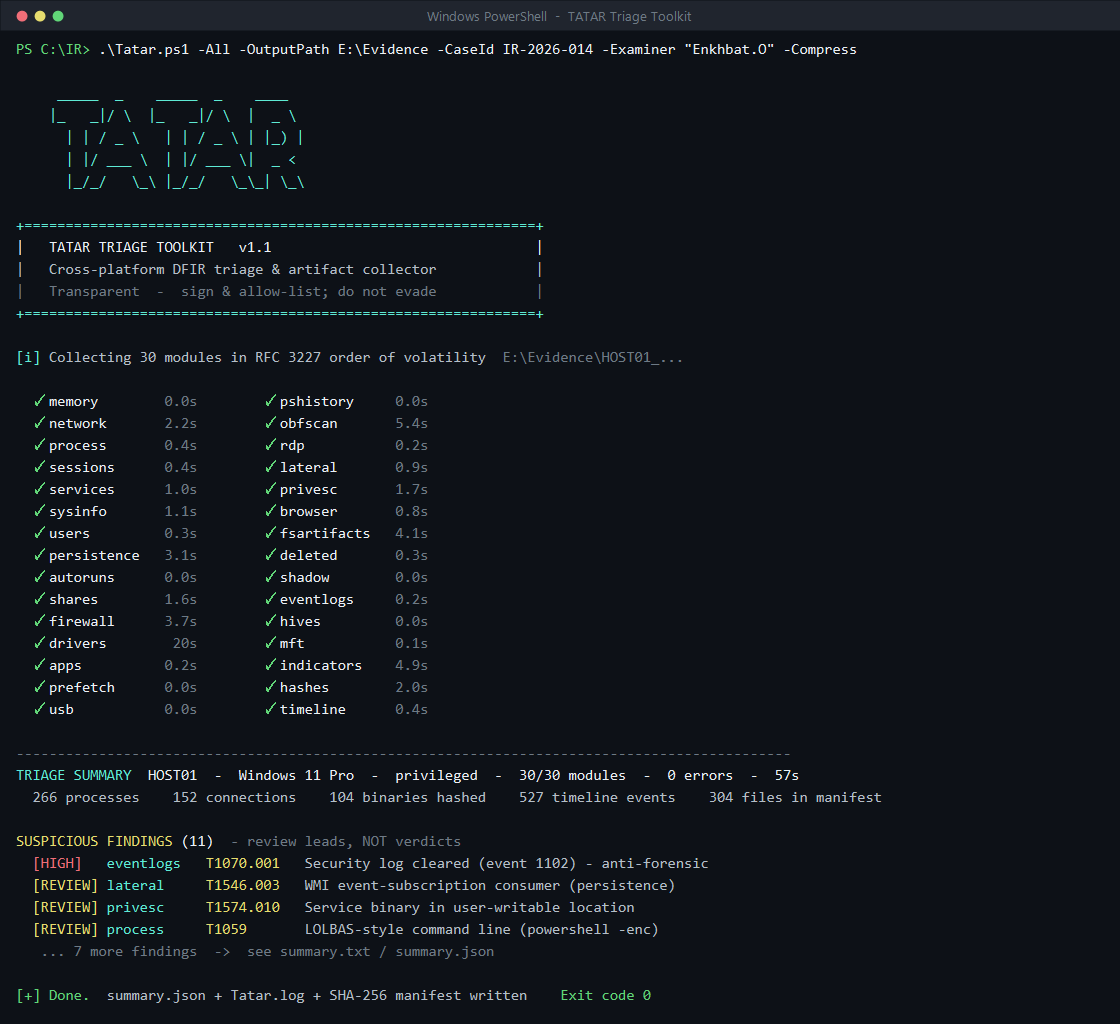Click the checkmark next to 'sysinfo'
This screenshot has height=1024, width=1120.
pos(39,511)
